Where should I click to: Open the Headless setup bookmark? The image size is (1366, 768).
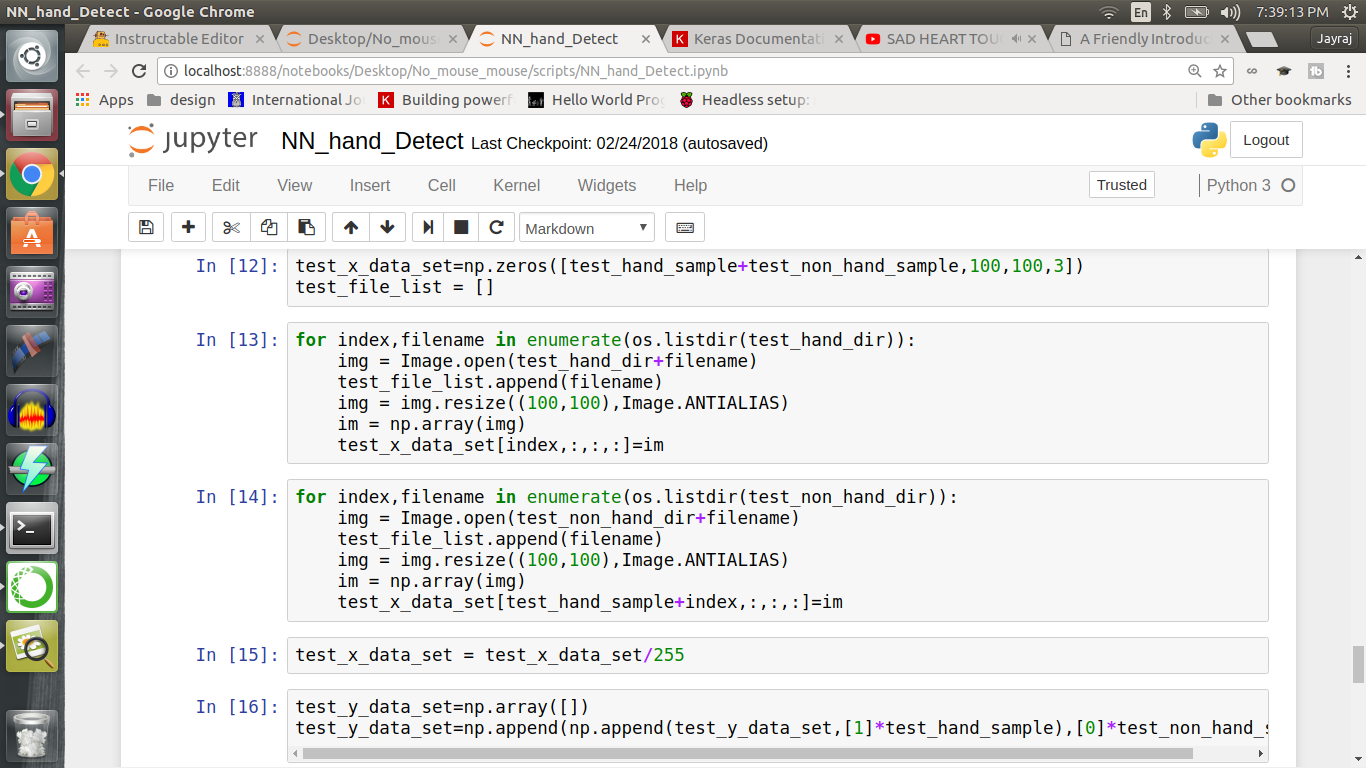(747, 100)
